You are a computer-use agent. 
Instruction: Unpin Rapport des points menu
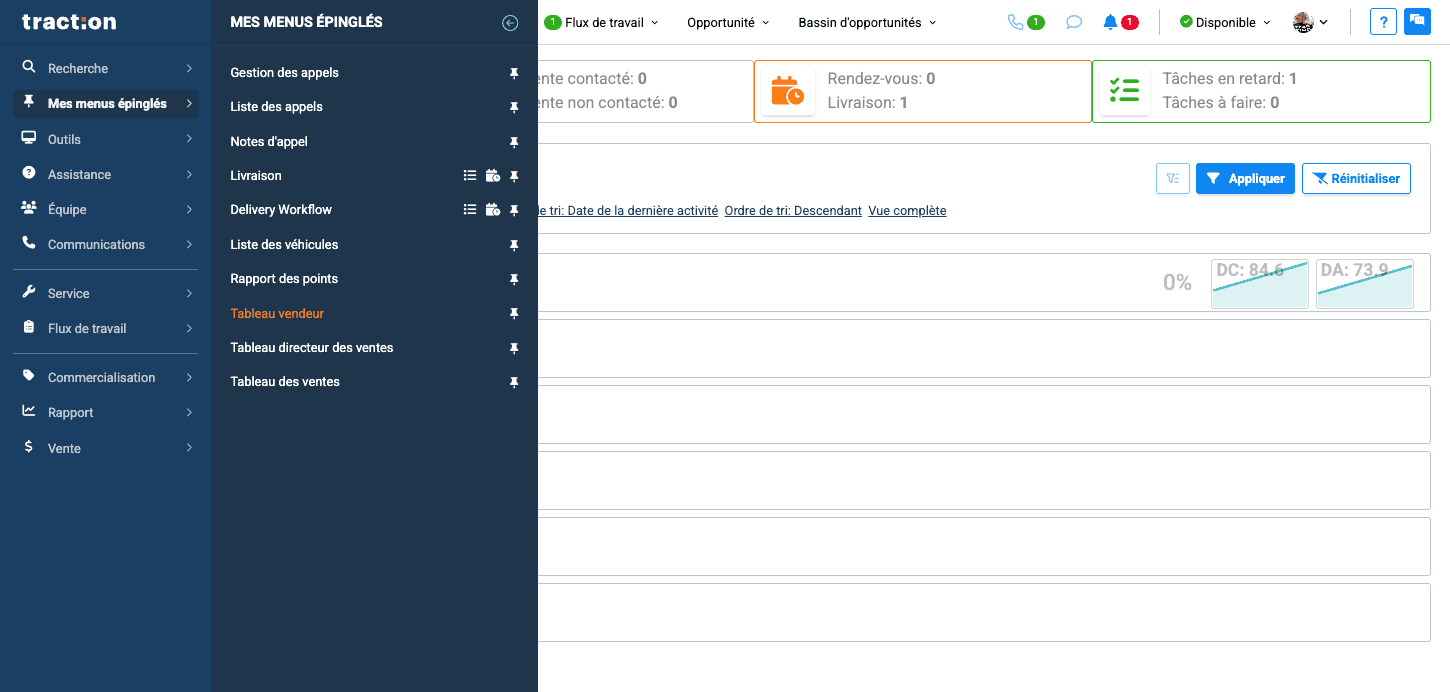point(514,279)
